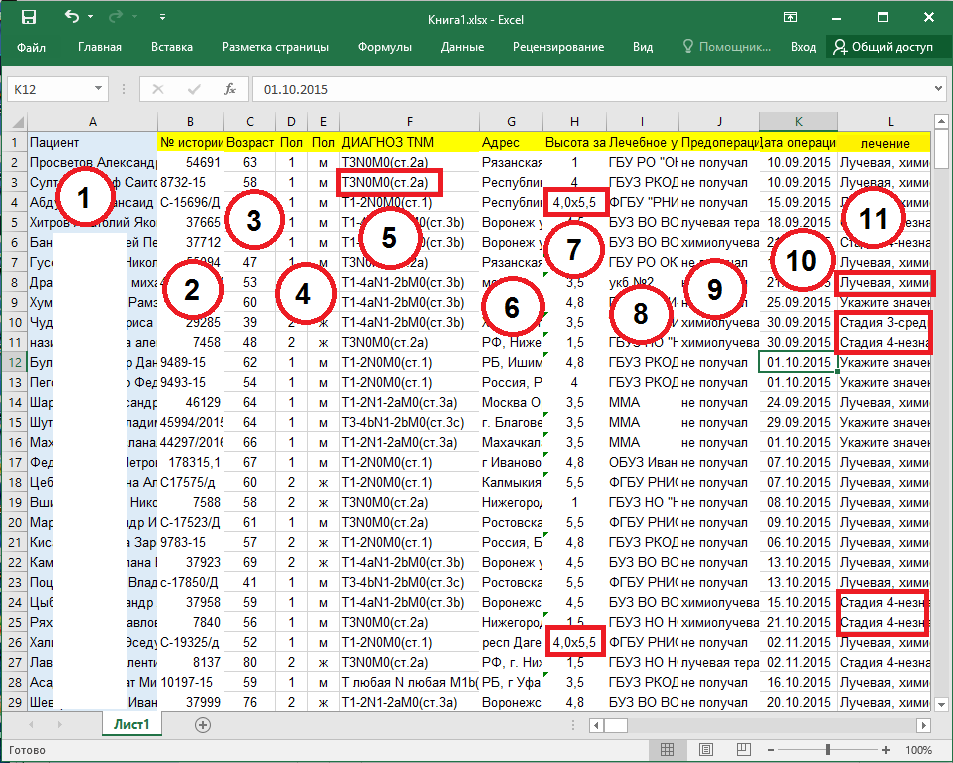Viewport: 953px width, 763px height.
Task: Click the zoom slider in the status bar
Action: click(x=829, y=750)
